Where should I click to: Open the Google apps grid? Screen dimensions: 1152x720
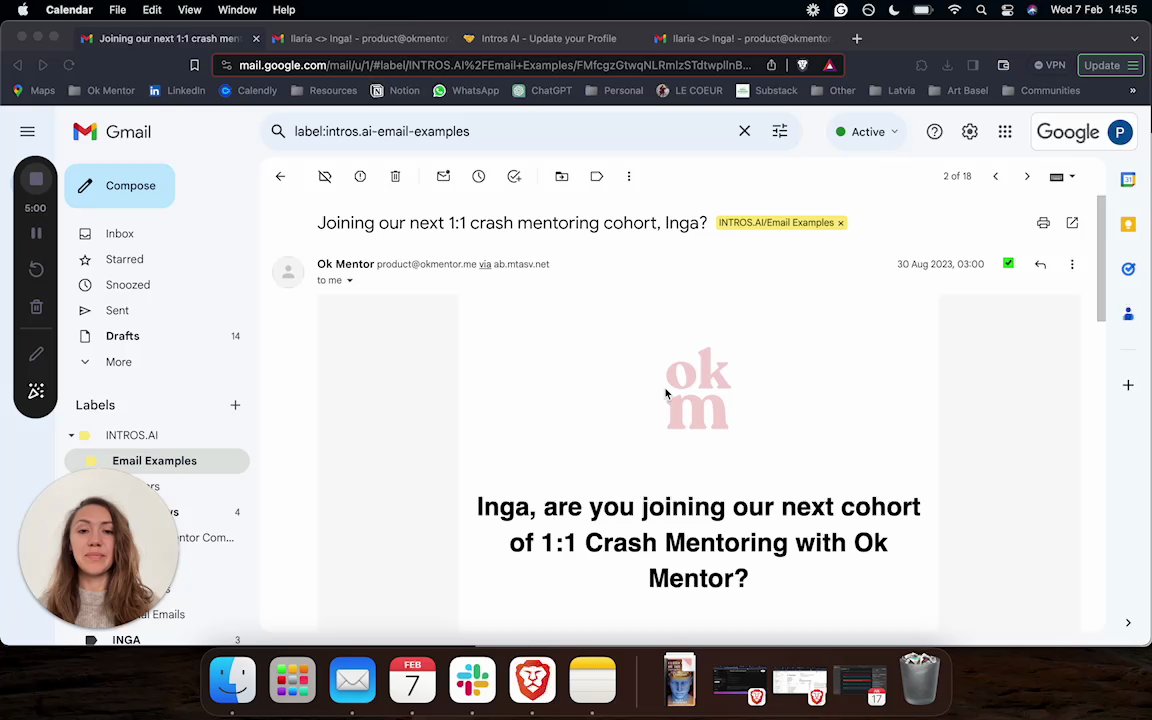pos(1005,132)
